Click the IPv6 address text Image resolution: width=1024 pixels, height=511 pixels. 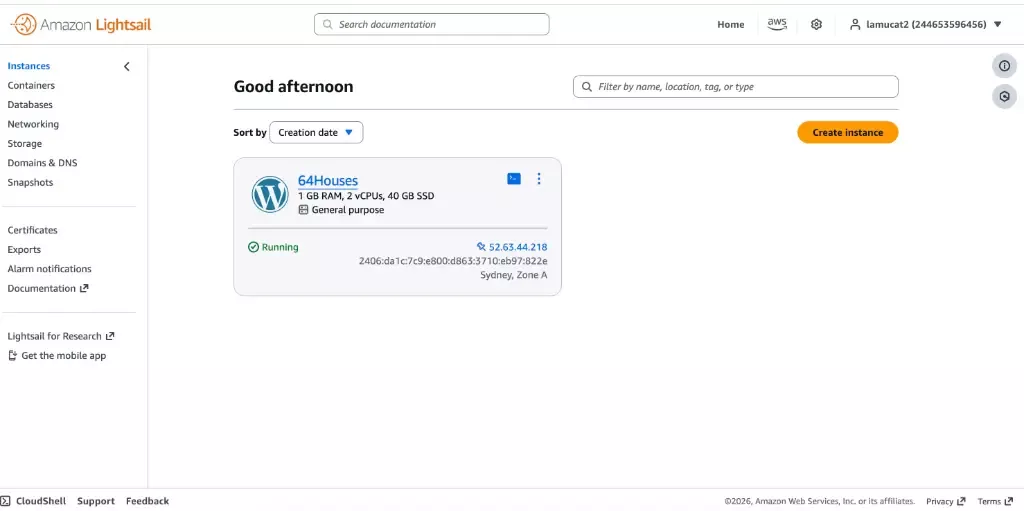pyautogui.click(x=453, y=261)
